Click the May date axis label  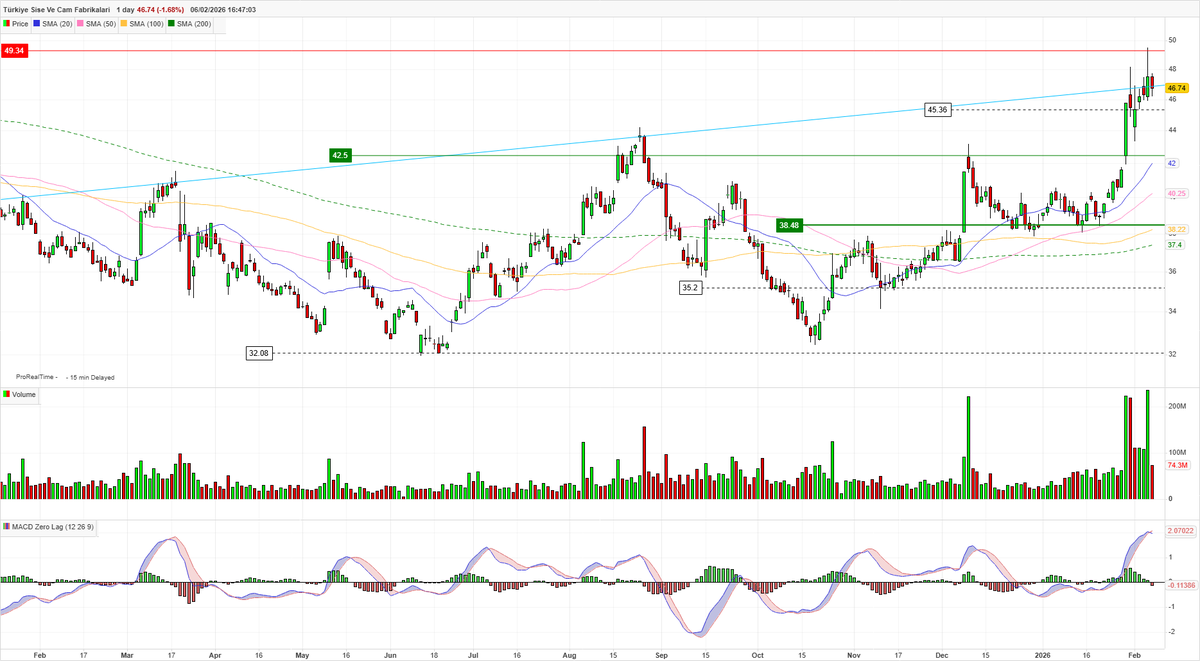click(x=303, y=654)
